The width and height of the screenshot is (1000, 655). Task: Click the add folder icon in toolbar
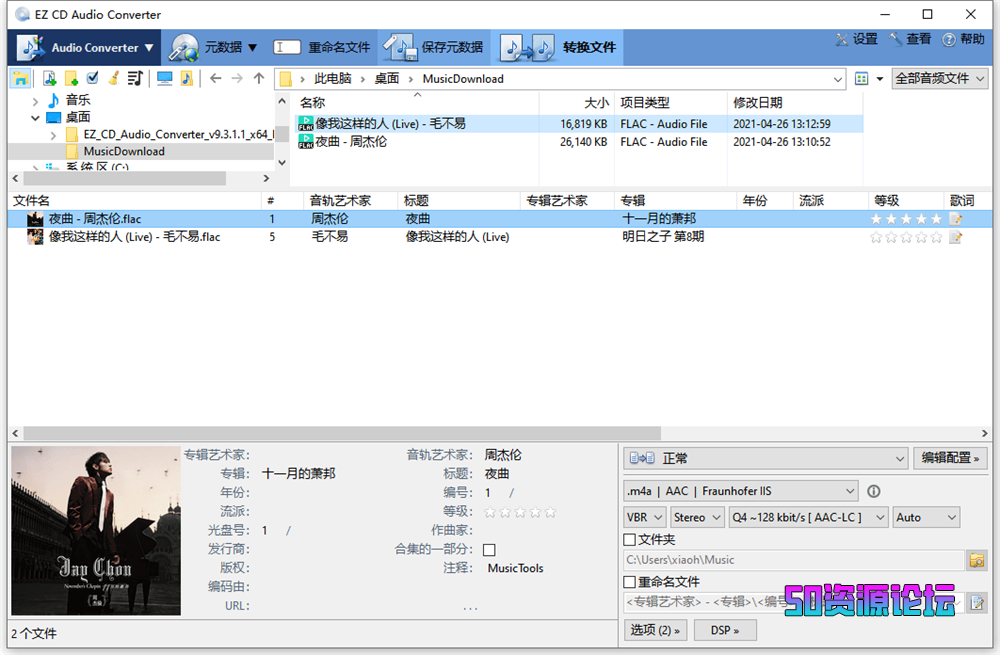tap(71, 78)
